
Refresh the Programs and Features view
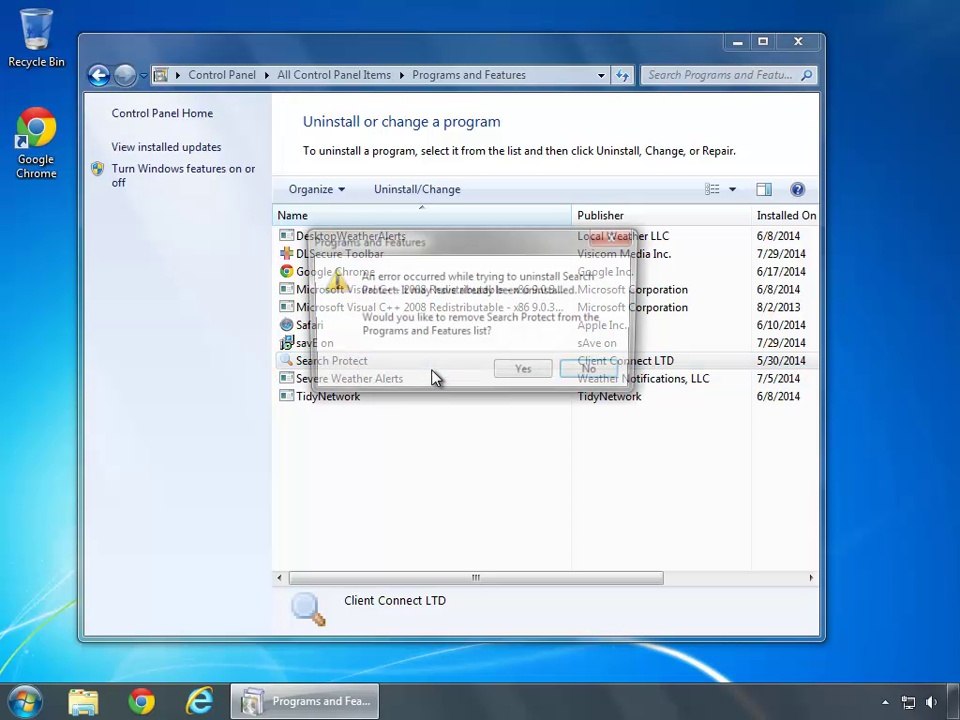click(622, 75)
